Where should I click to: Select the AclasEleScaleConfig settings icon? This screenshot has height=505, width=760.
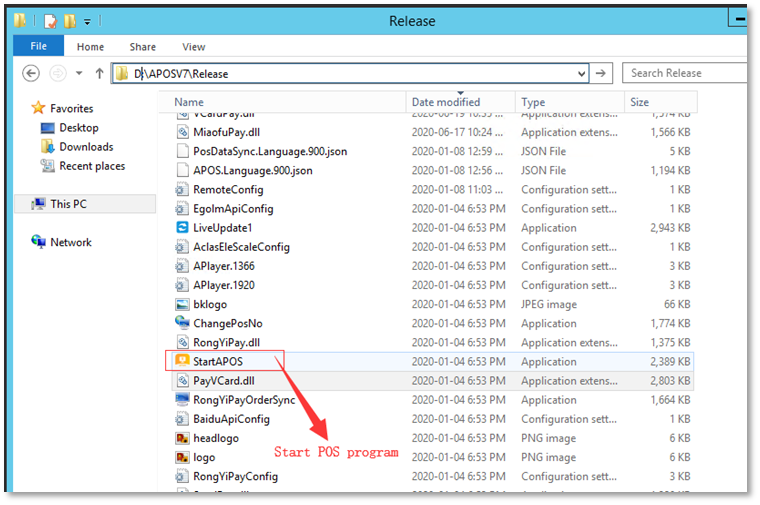[182, 247]
